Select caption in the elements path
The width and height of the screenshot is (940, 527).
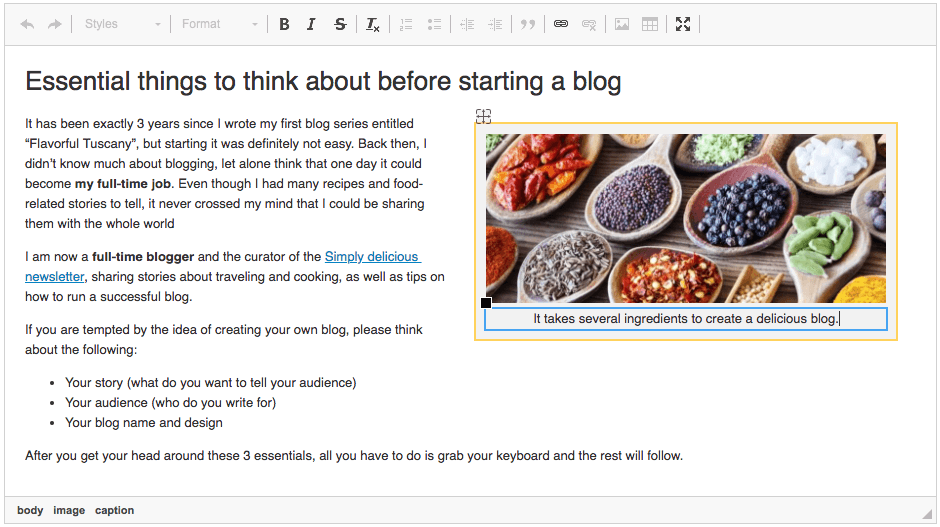point(115,510)
